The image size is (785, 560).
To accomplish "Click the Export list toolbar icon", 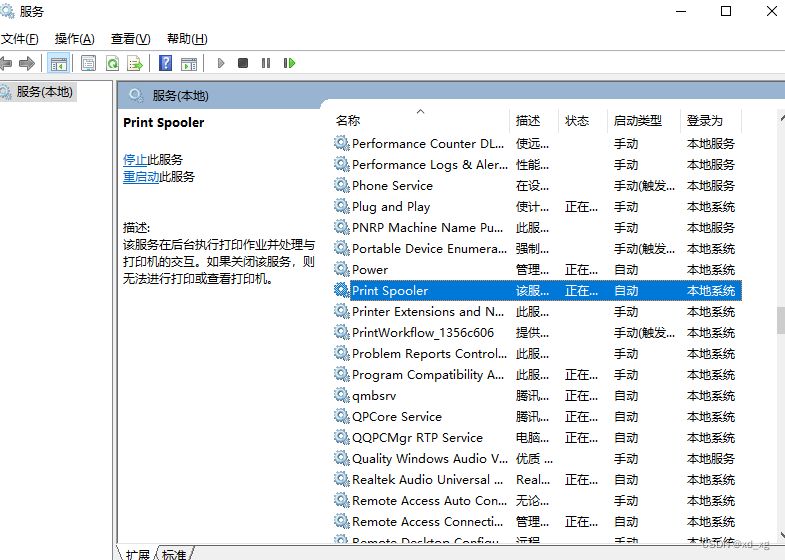I will pos(135,64).
